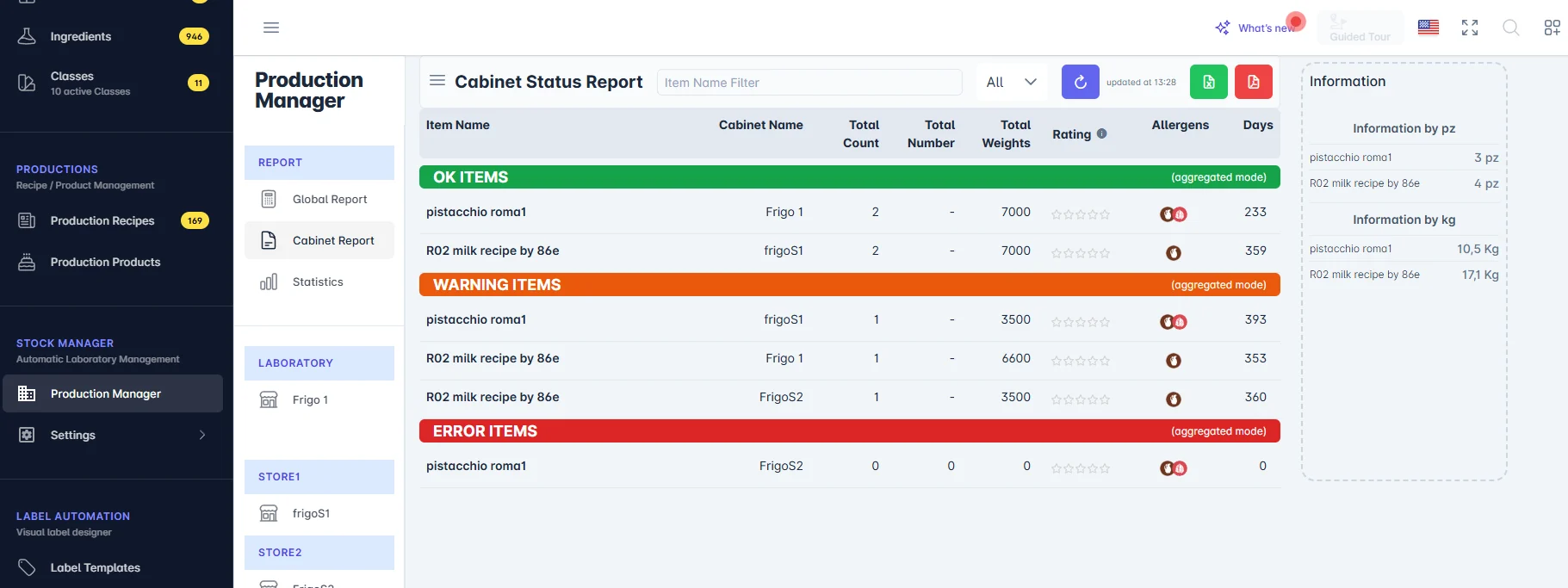Click the Frigo 1 store icon
The height and width of the screenshot is (588, 1568).
pyautogui.click(x=269, y=399)
